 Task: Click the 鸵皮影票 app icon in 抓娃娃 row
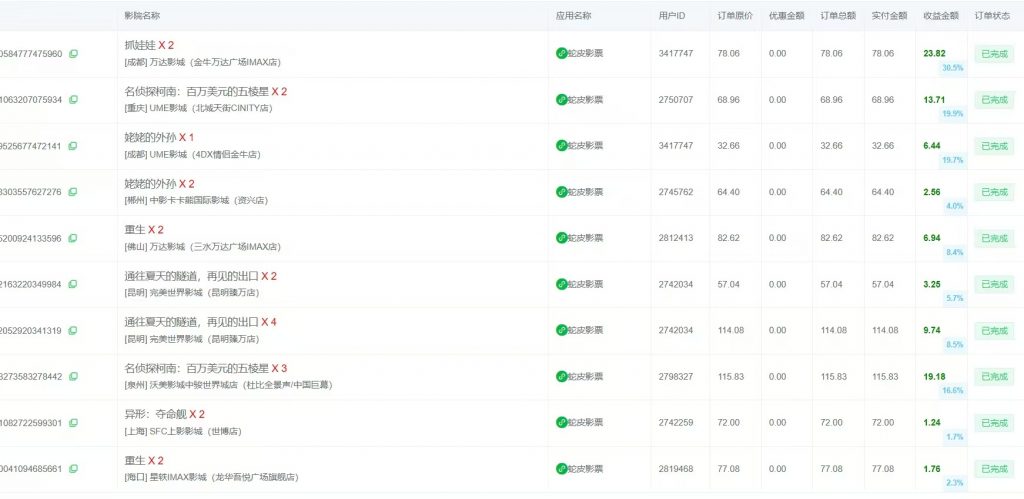tap(561, 54)
